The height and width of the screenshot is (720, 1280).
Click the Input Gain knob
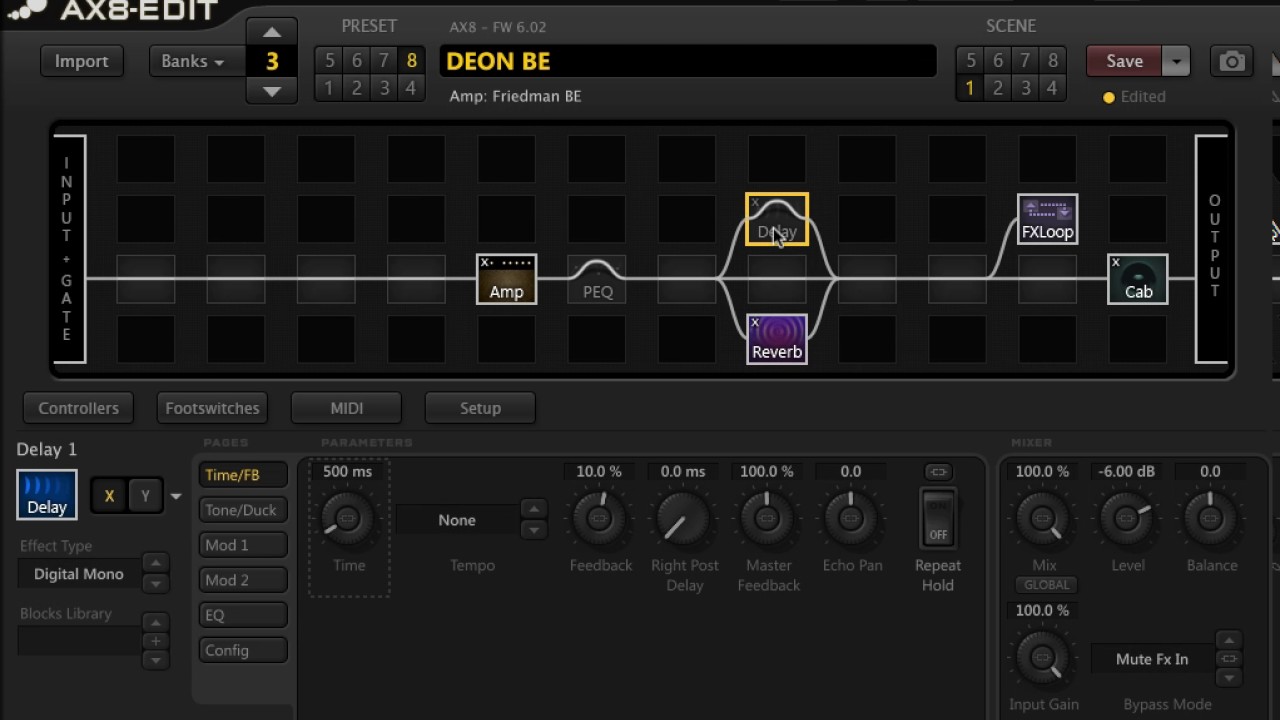click(1043, 657)
